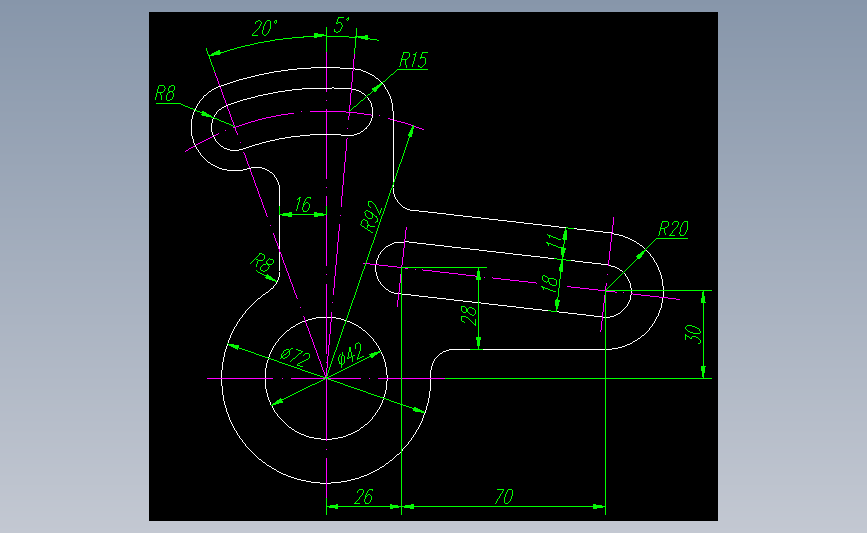
Task: Select the 70 horizontal dimension value
Action: coord(504,497)
